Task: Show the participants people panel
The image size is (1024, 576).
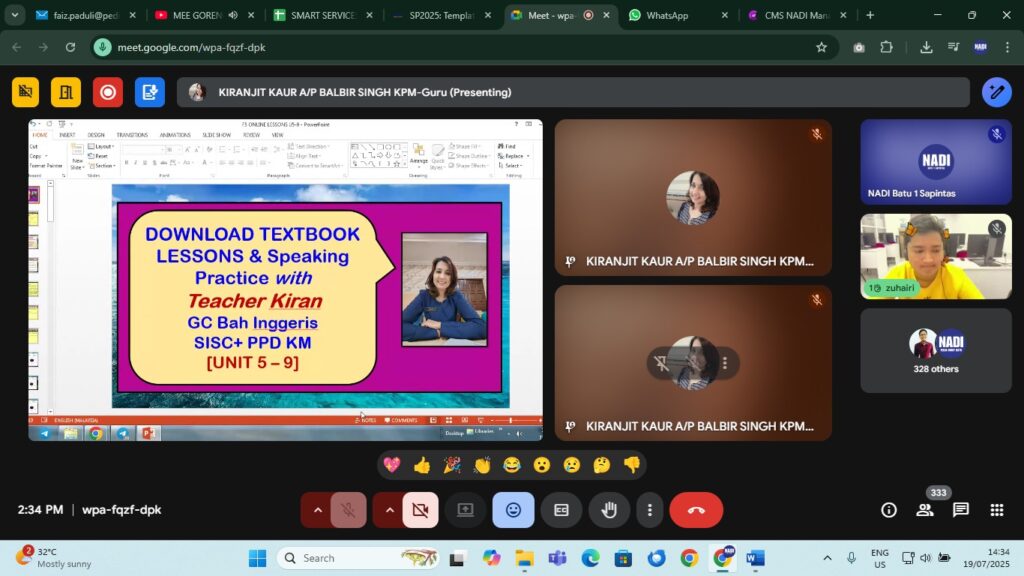Action: 925,510
